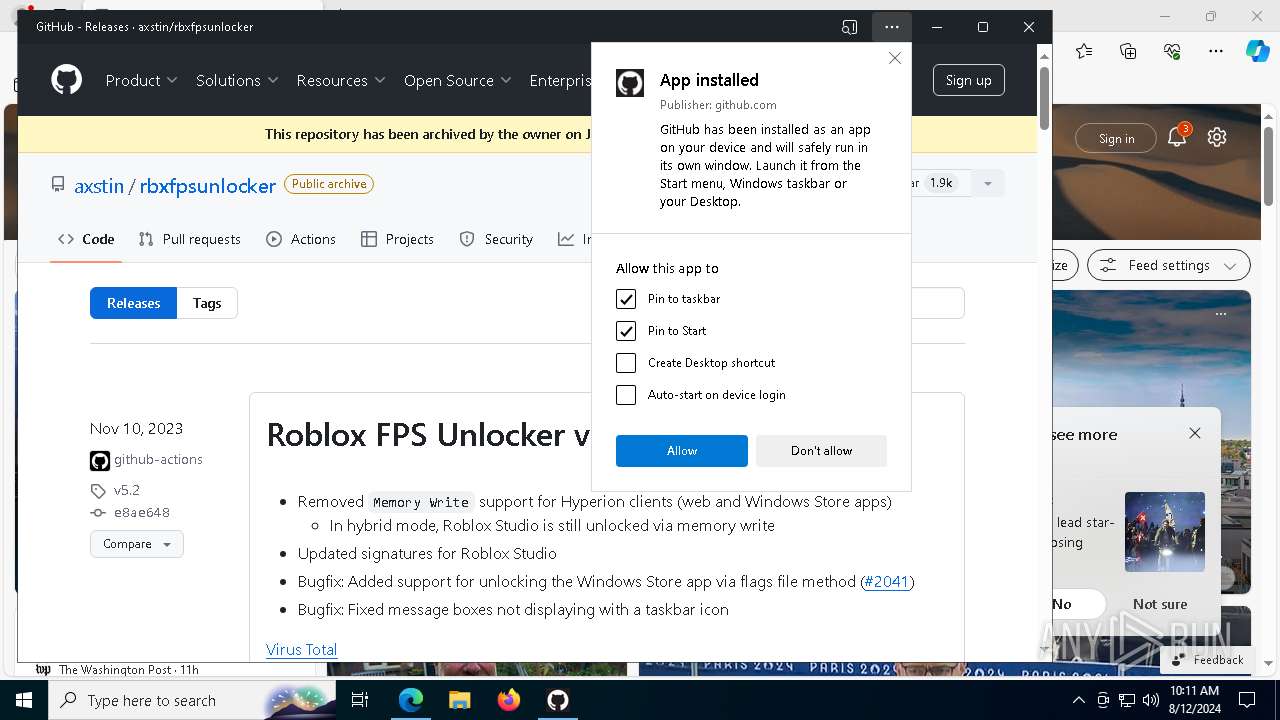Expand the Resources menu
1280x720 pixels.
tap(341, 80)
